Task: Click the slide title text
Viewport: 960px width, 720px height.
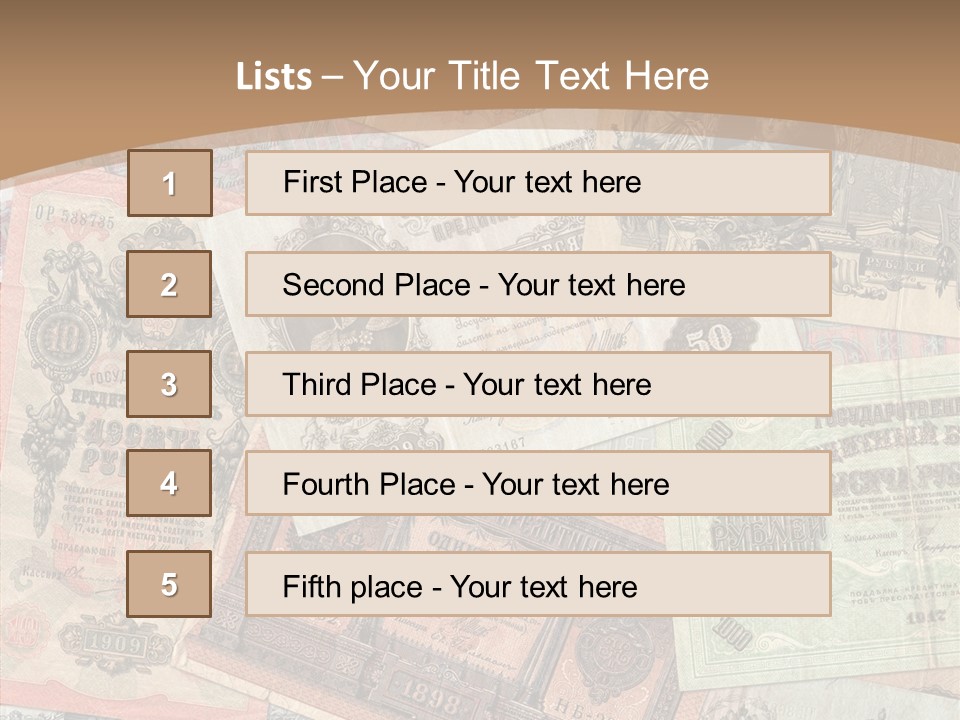Action: (x=473, y=76)
